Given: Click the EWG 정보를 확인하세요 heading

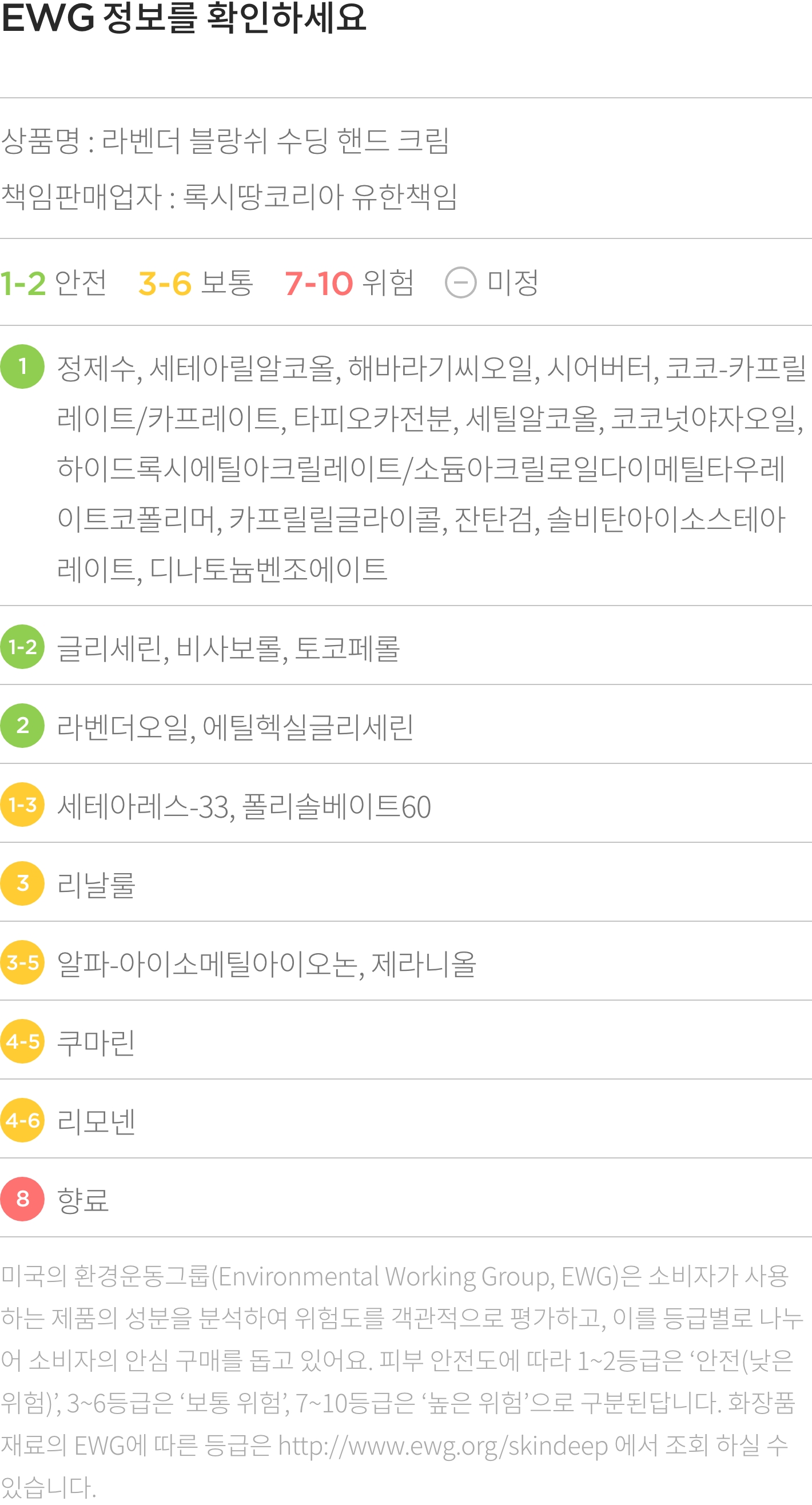Looking at the screenshot, I should 184,18.
